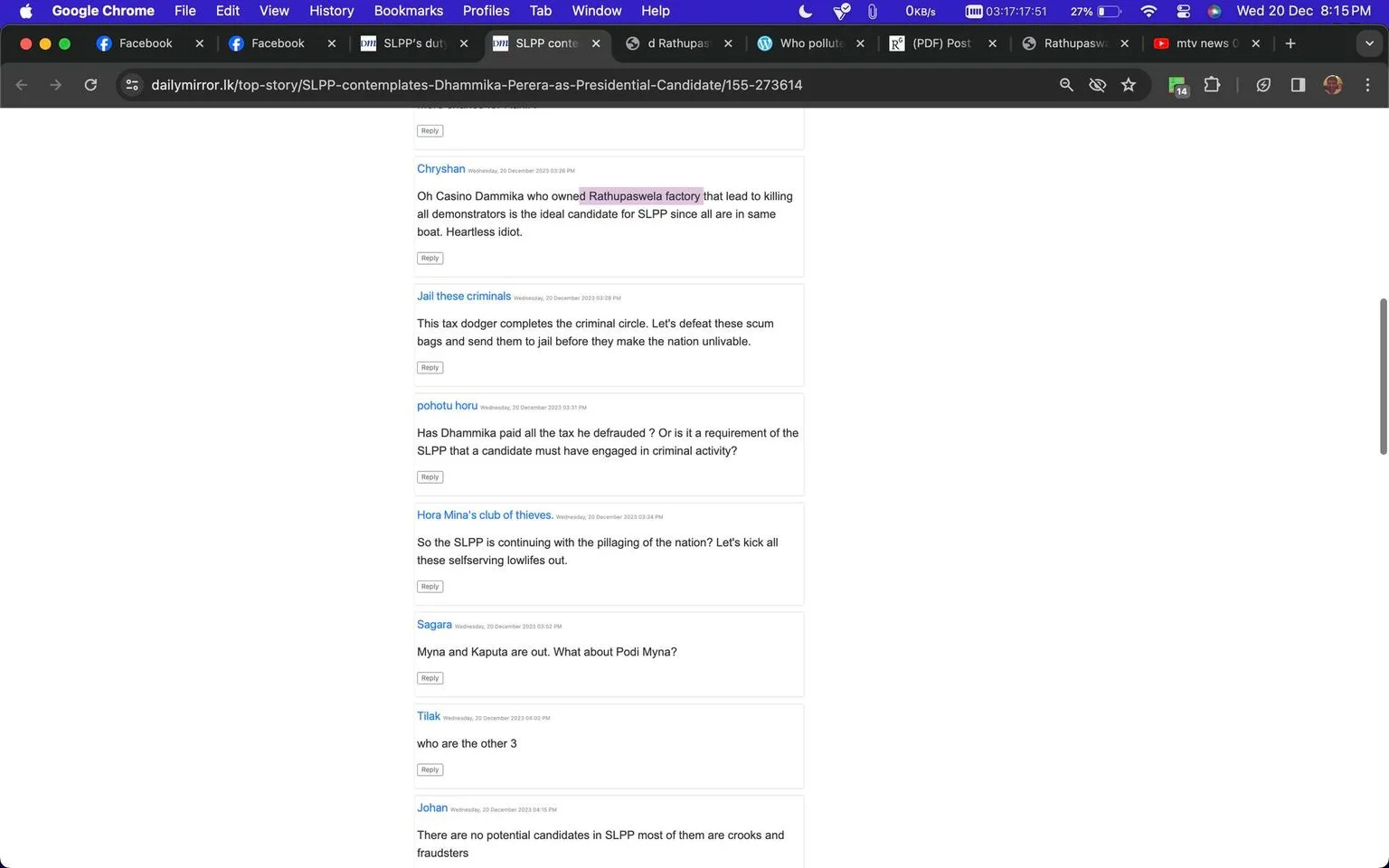This screenshot has height=868, width=1389.
Task: Toggle the crossed-eye tracking protection icon
Action: click(1098, 85)
